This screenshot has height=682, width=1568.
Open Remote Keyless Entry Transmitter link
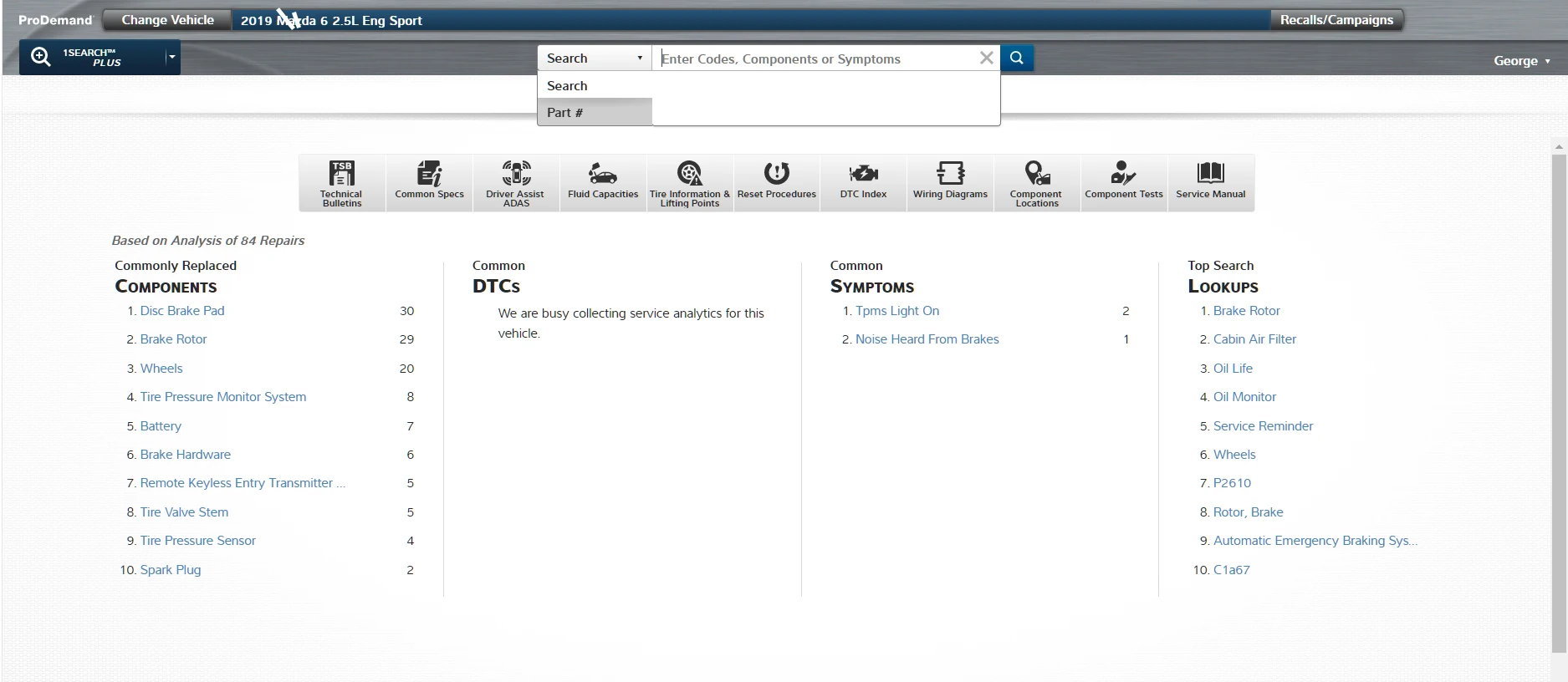point(243,483)
